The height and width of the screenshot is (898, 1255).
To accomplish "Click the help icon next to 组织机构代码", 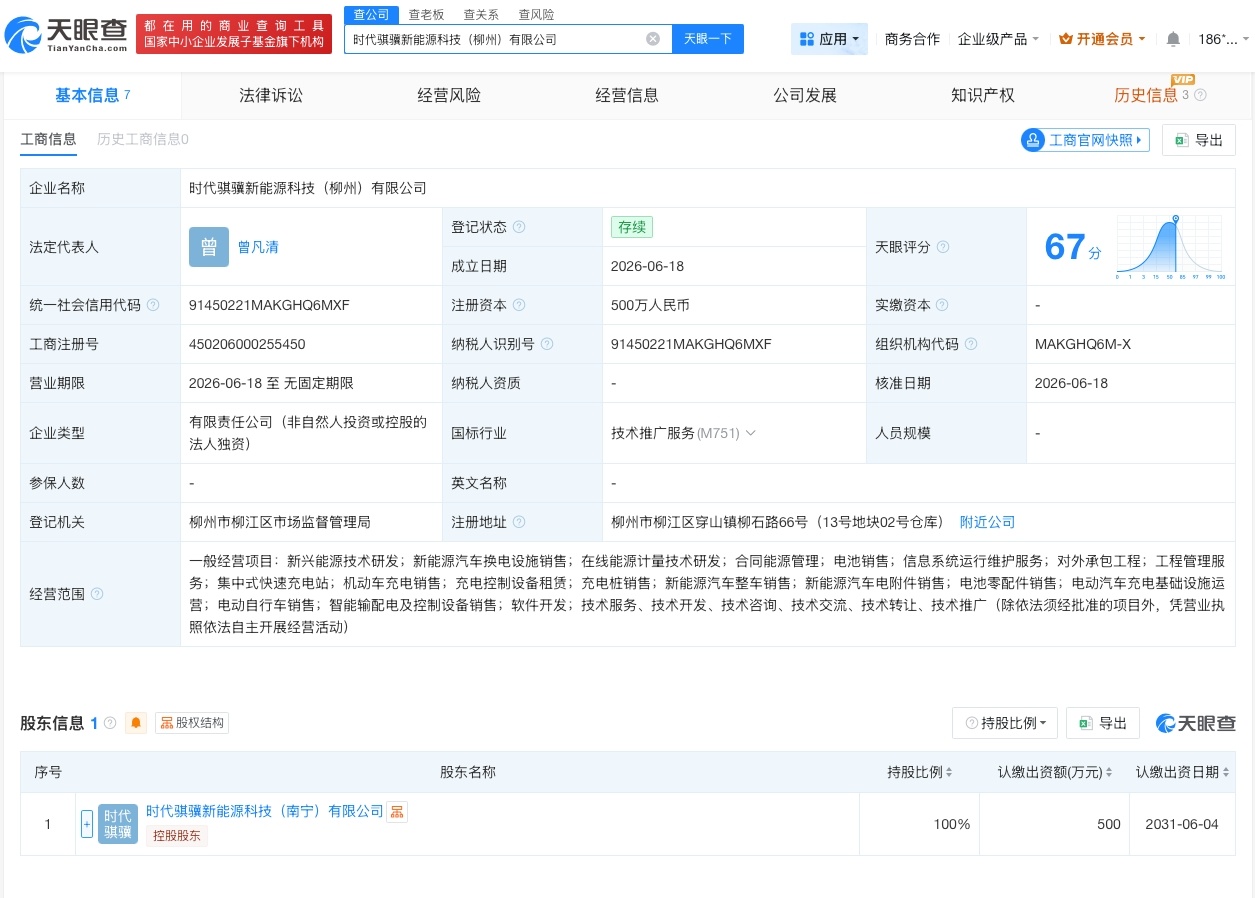I will pyautogui.click(x=971, y=344).
